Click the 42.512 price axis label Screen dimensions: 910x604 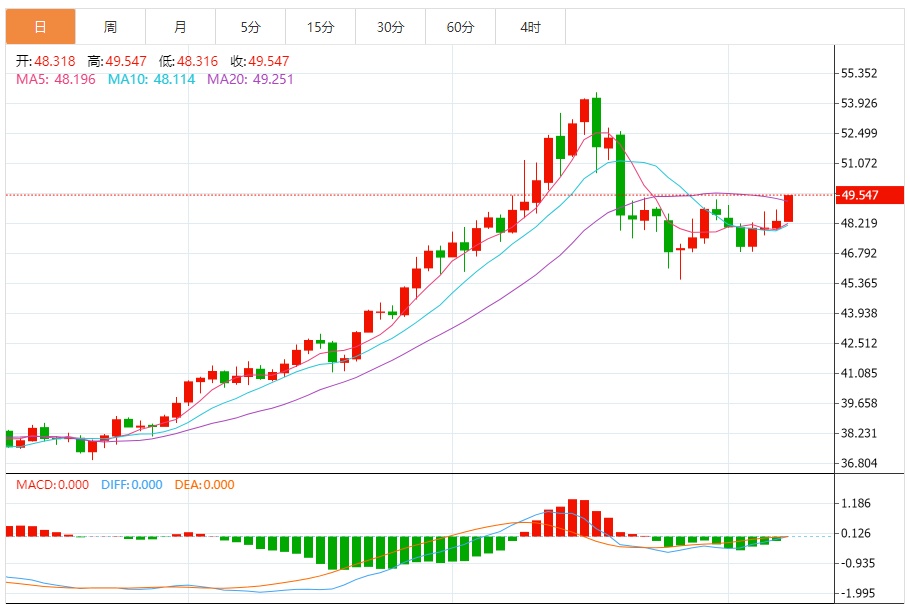coord(860,343)
